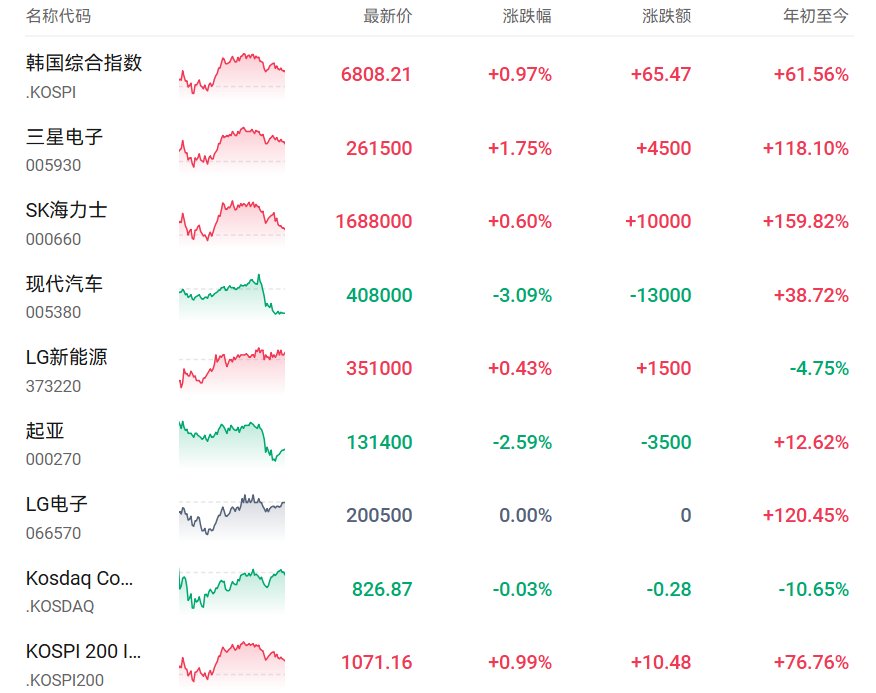The width and height of the screenshot is (876, 693).
Task: Sort by the 涨跌额 column header
Action: tap(666, 16)
